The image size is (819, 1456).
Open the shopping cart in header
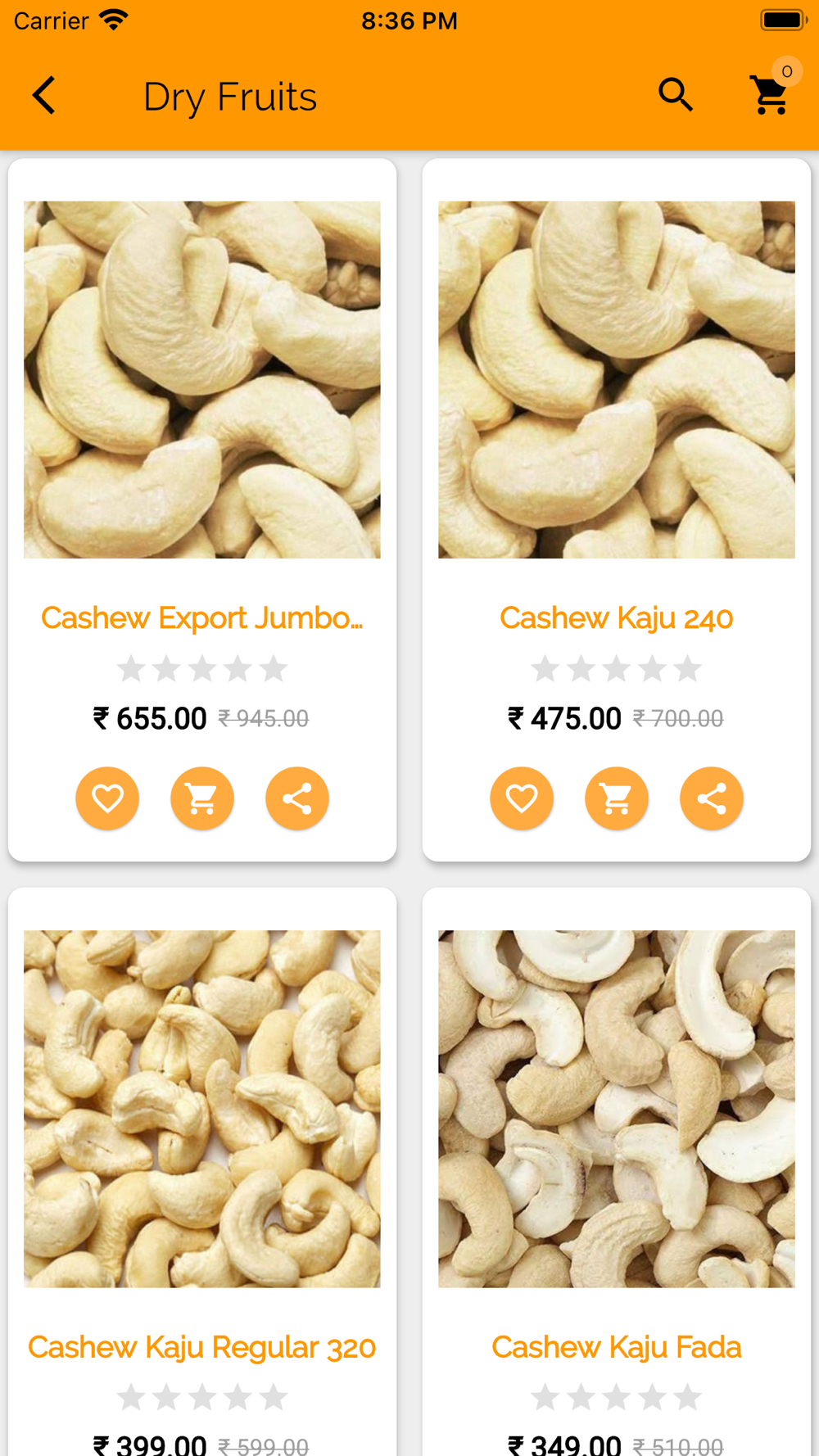[770, 96]
